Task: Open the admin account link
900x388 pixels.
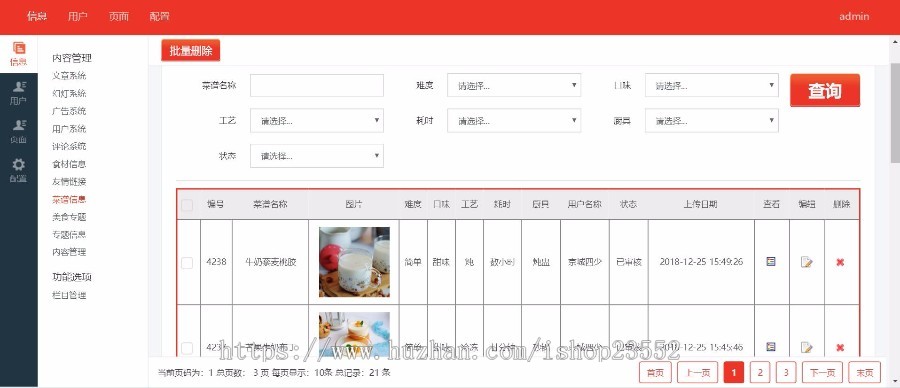Action: [x=854, y=16]
